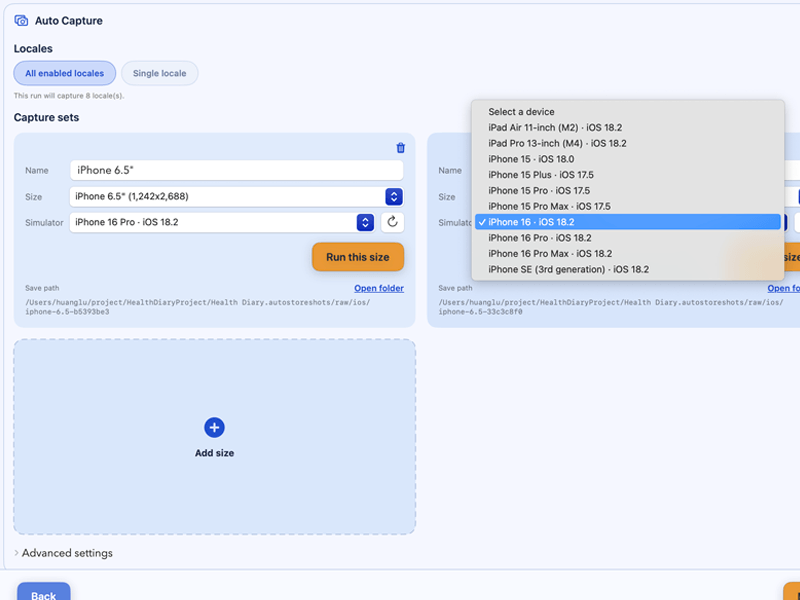The height and width of the screenshot is (600, 800).
Task: Refresh the simulator list for the iPhone 16 Pro set
Action: click(392, 222)
